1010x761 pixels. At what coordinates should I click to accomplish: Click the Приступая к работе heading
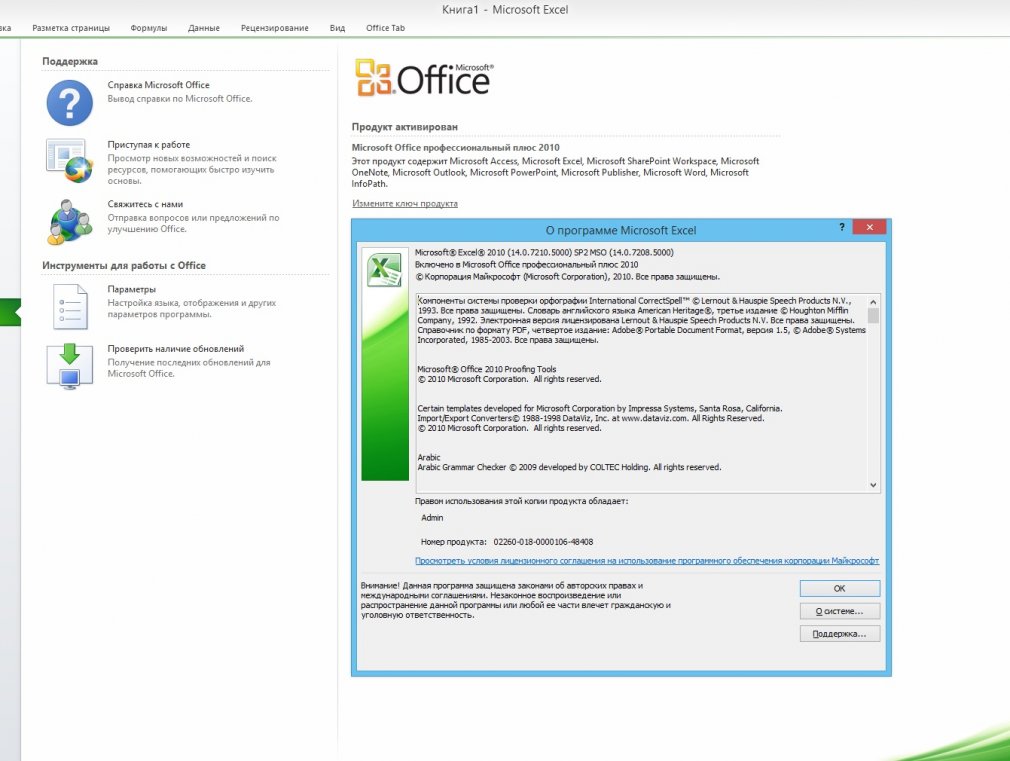pos(149,145)
